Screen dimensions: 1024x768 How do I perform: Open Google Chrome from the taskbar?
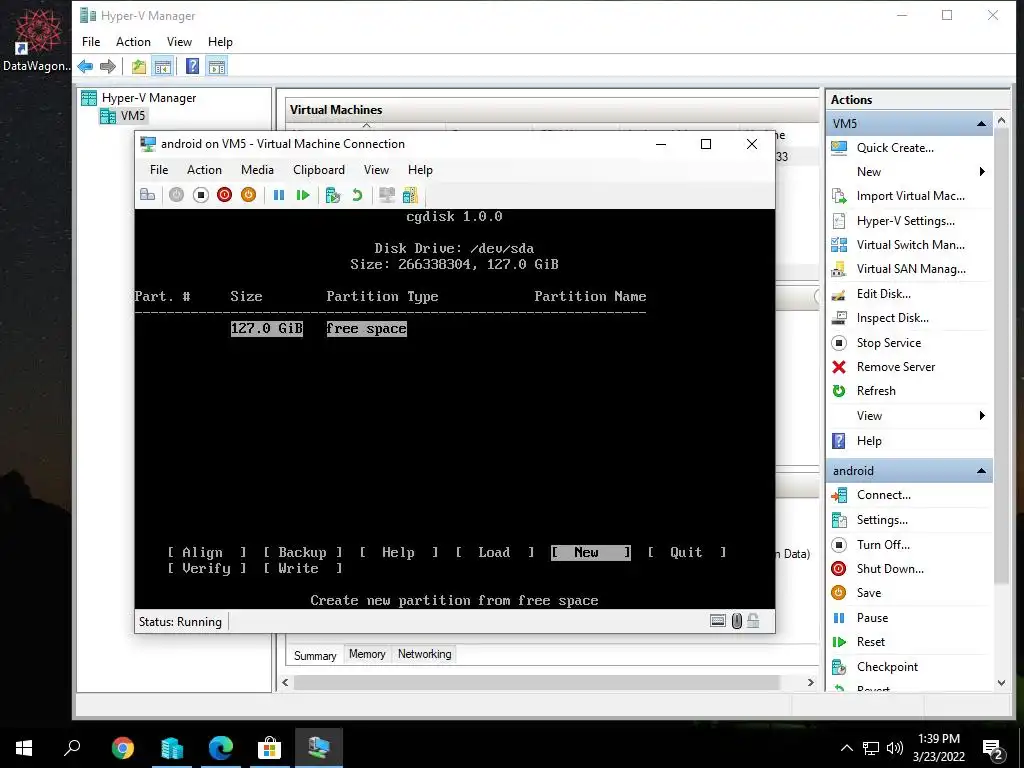[x=123, y=748]
